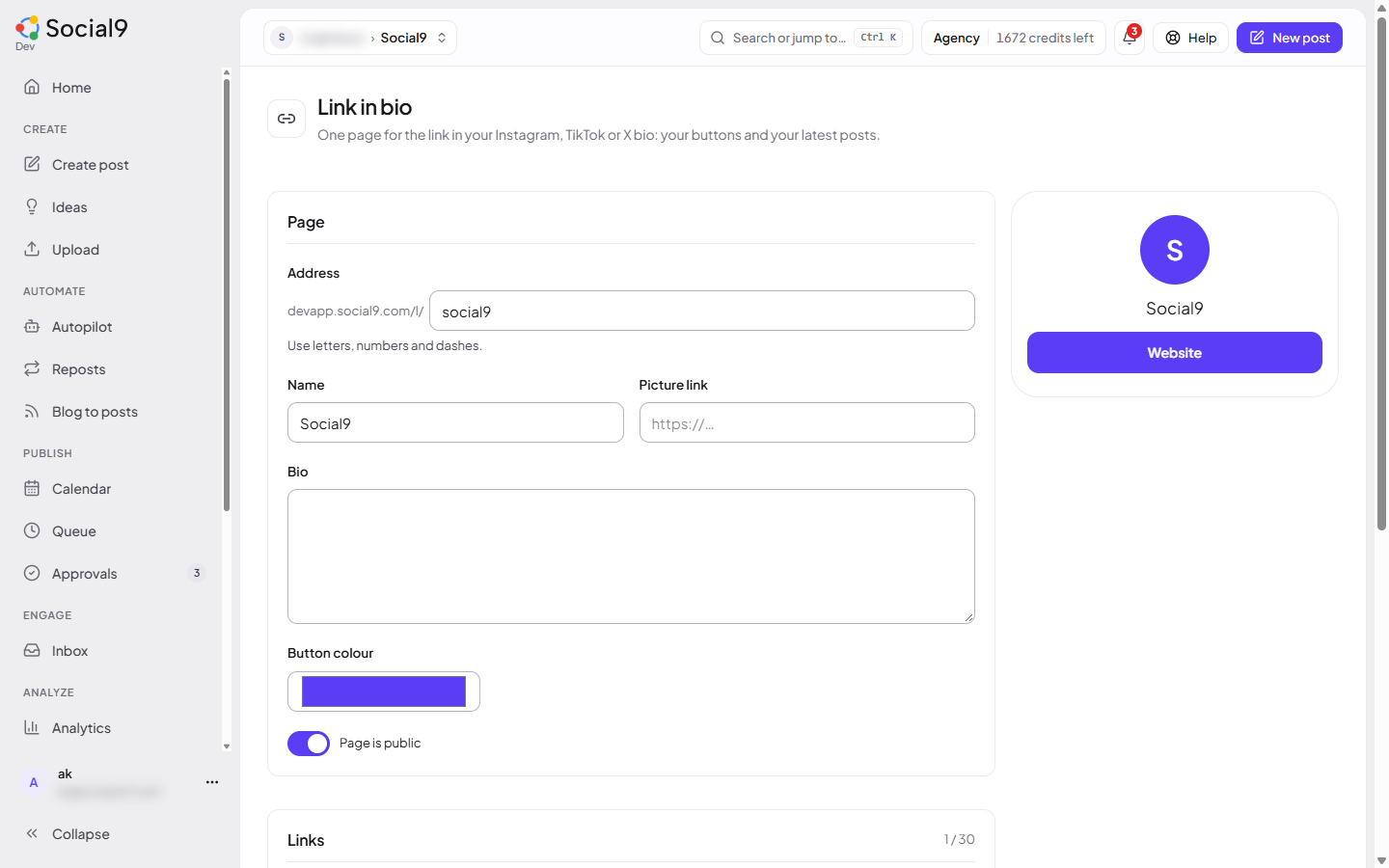Click the Upload arrow icon
Image resolution: width=1389 pixels, height=868 pixels.
[x=32, y=249]
